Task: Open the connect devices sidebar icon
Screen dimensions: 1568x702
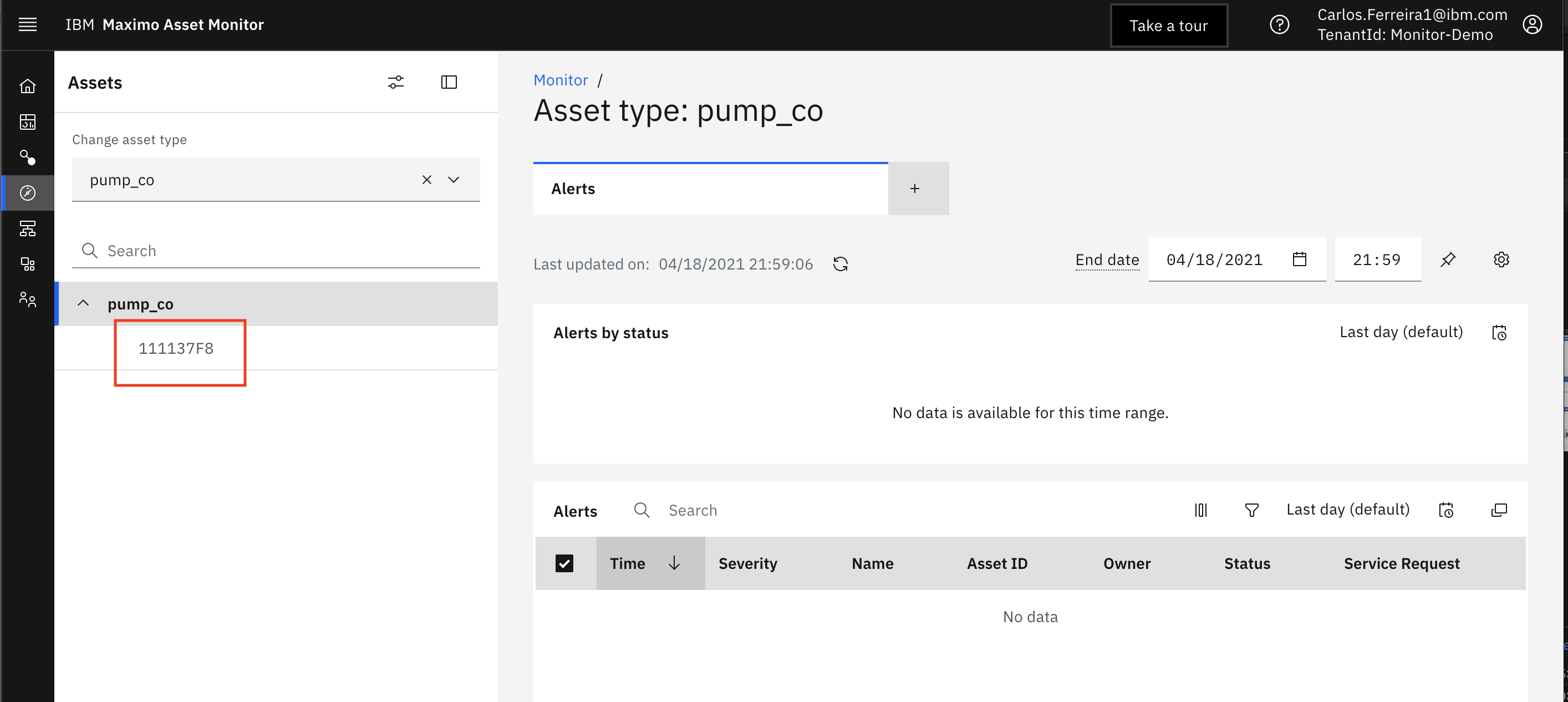Action: pos(27,157)
